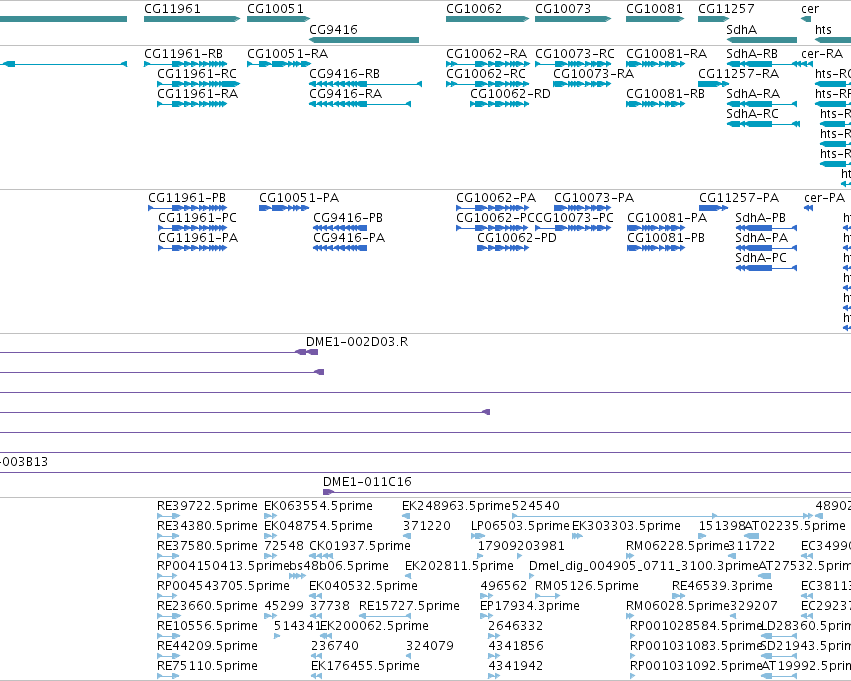
Task: Click transcript CG10073-RA
Action: (x=582, y=84)
